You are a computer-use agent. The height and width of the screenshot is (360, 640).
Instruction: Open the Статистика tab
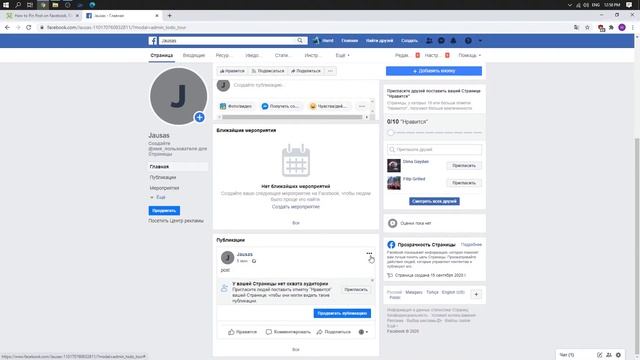(282, 55)
